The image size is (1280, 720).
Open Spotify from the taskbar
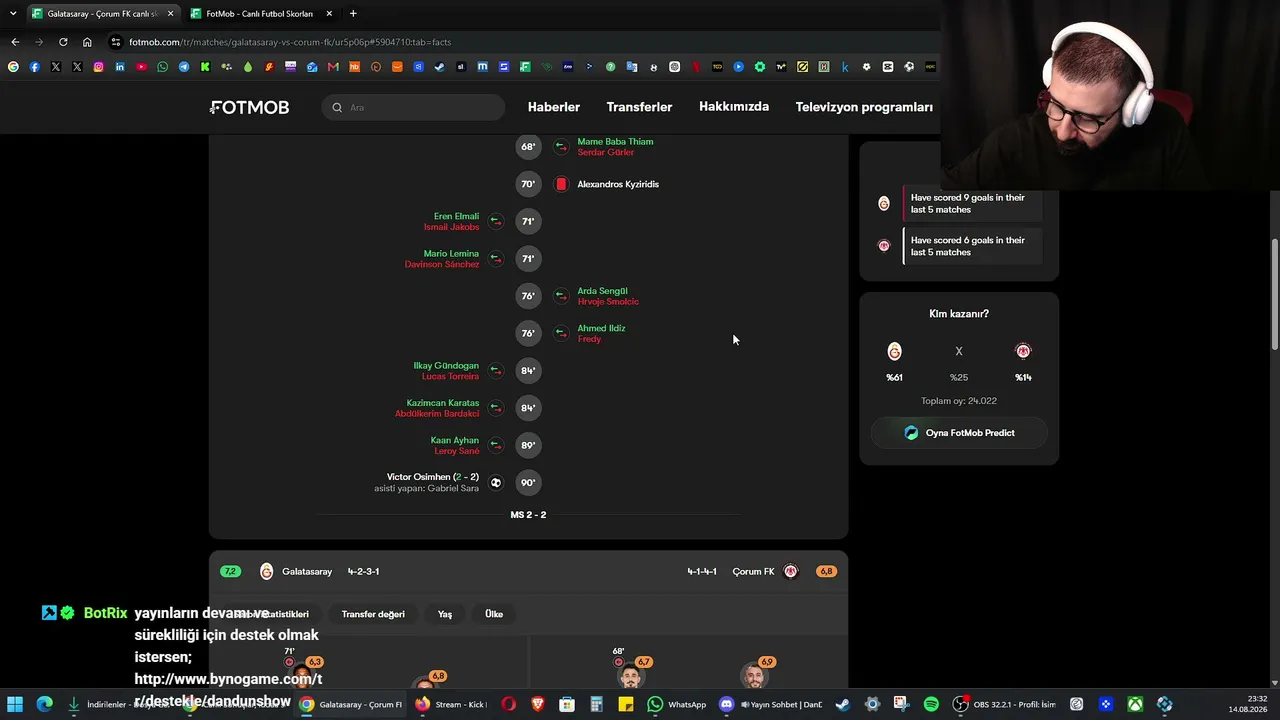931,704
